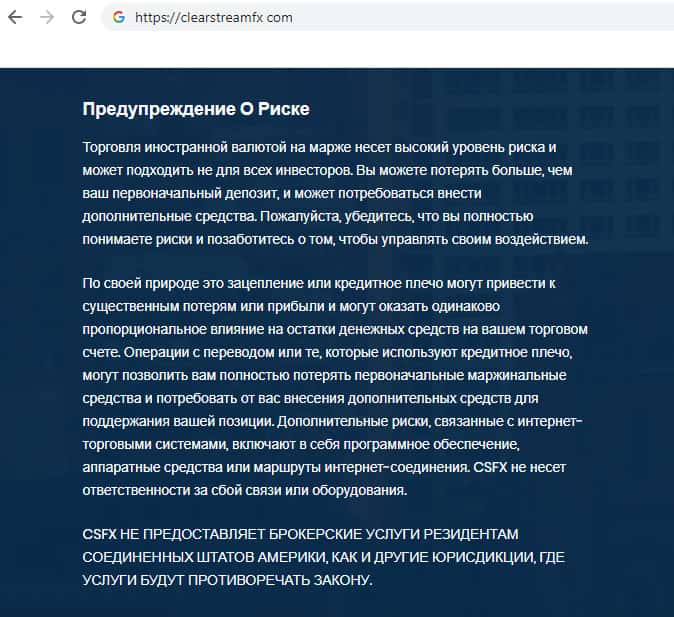Click the line starting "По своей природе"

pyautogui.click(x=319, y=284)
